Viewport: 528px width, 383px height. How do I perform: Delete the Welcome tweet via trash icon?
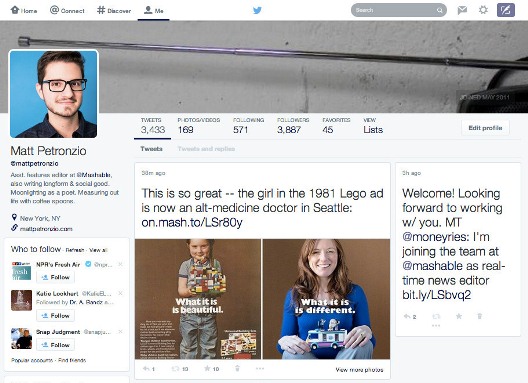(x=480, y=316)
